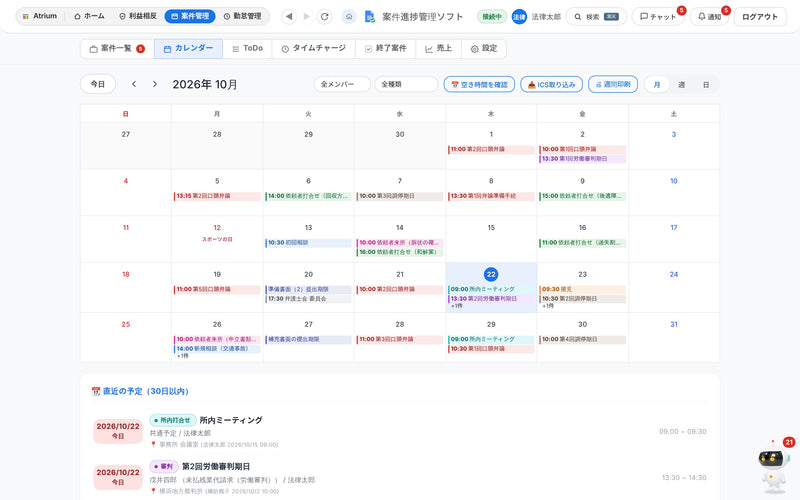800x500 pixels.
Task: Go to next month with right chevron
Action: click(x=155, y=84)
